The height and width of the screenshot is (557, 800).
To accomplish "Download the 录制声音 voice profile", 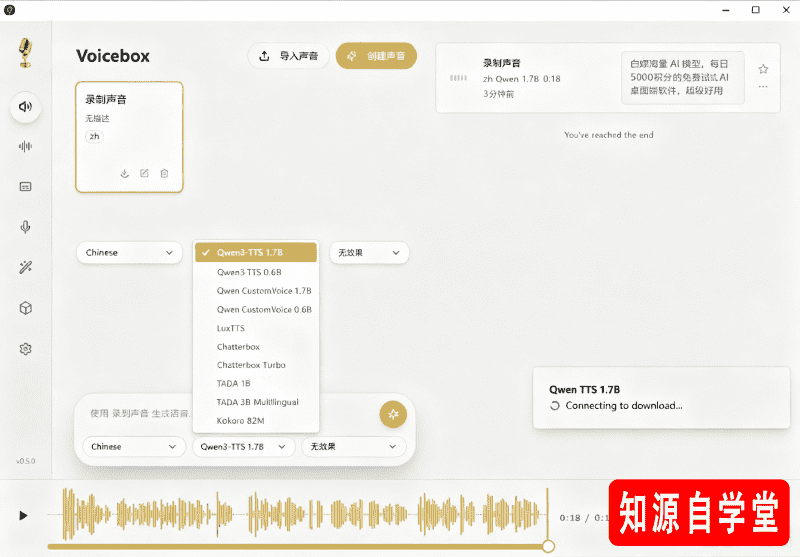I will pos(124,173).
